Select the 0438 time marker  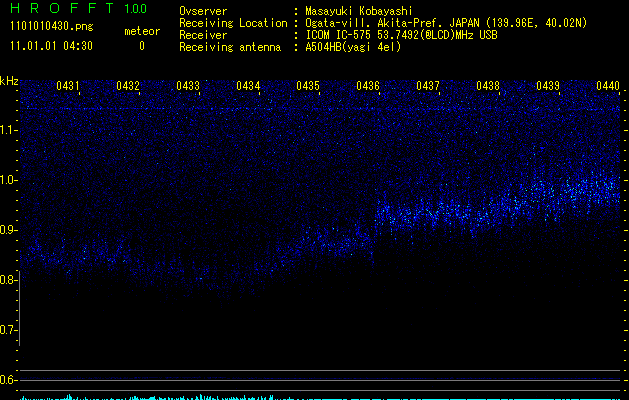click(x=488, y=87)
